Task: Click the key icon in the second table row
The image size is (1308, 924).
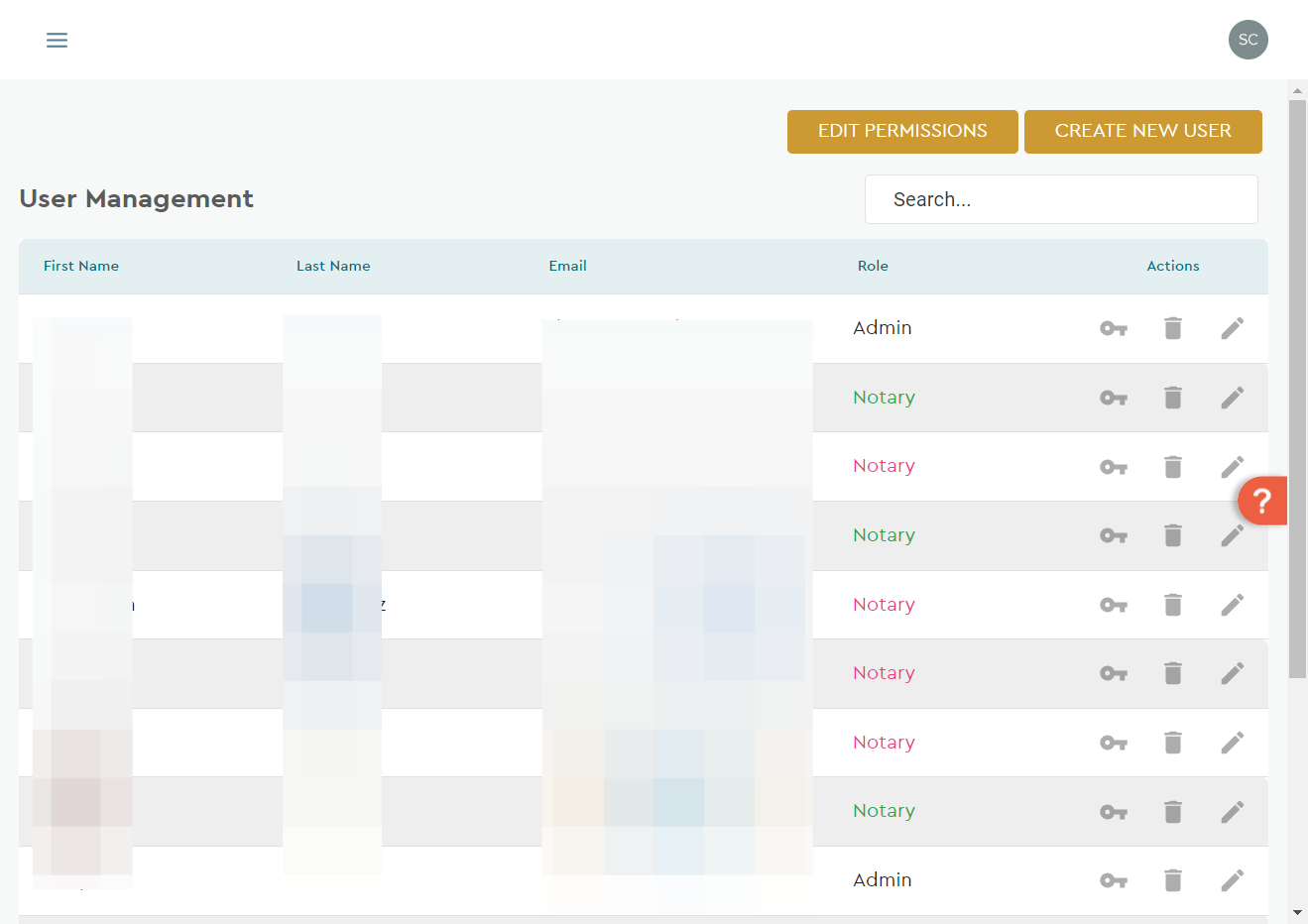Action: (1114, 398)
